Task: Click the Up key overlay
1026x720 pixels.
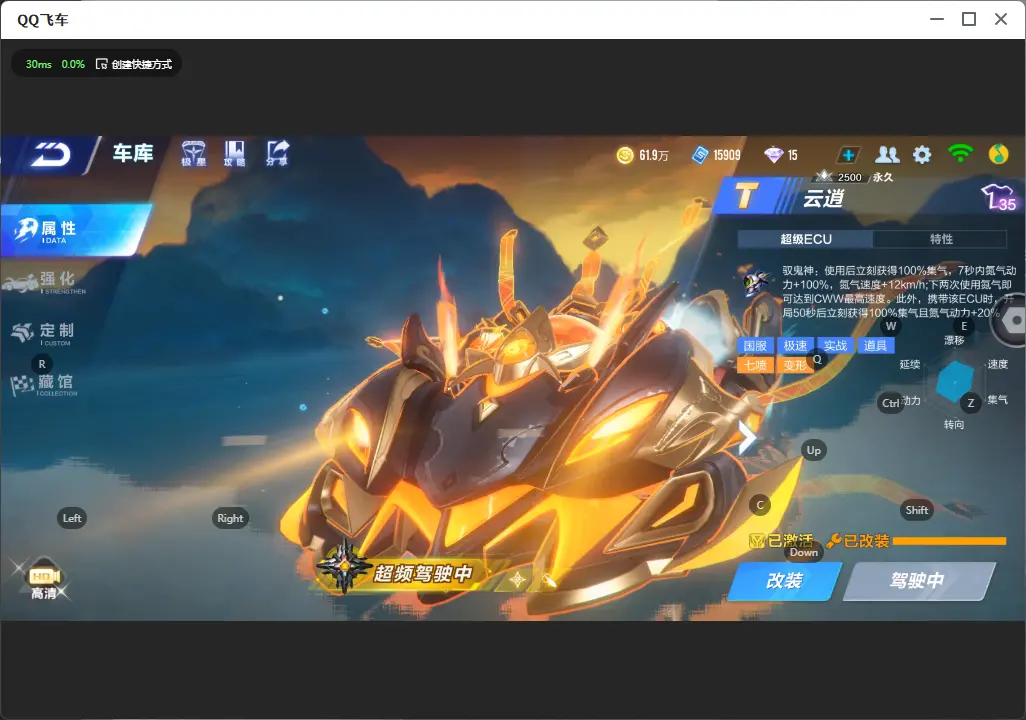Action: point(813,450)
